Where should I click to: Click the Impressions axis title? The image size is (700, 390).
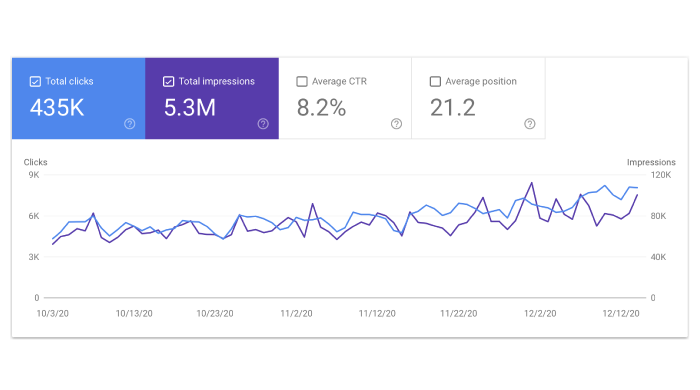coord(651,162)
